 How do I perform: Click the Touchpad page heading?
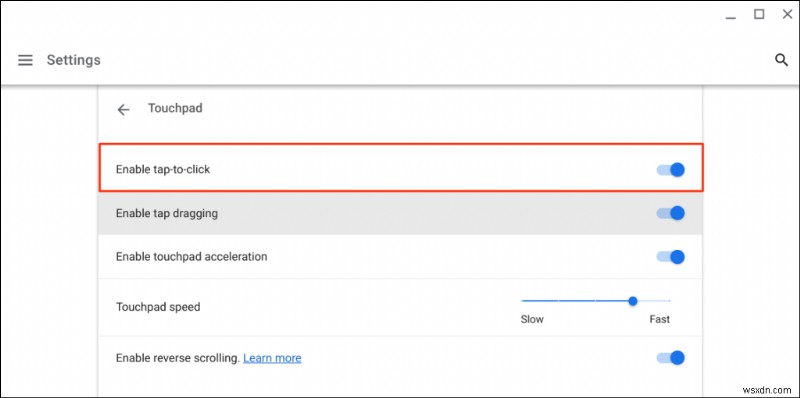(175, 108)
